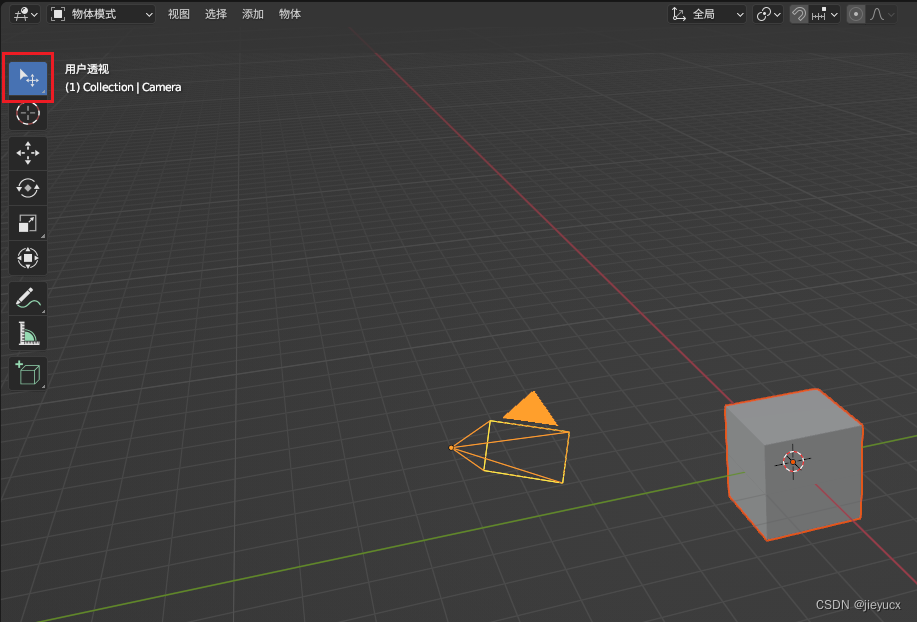The image size is (917, 622).
Task: Activate the Rotate tool
Action: tap(28, 188)
